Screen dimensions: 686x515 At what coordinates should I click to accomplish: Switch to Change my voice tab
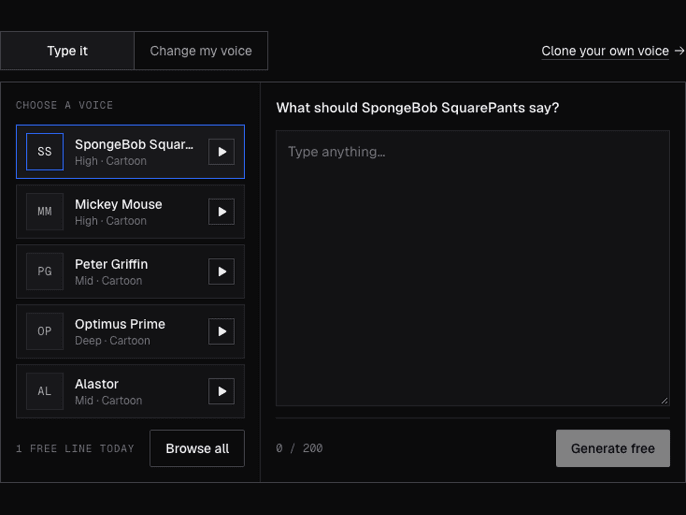click(x=201, y=51)
